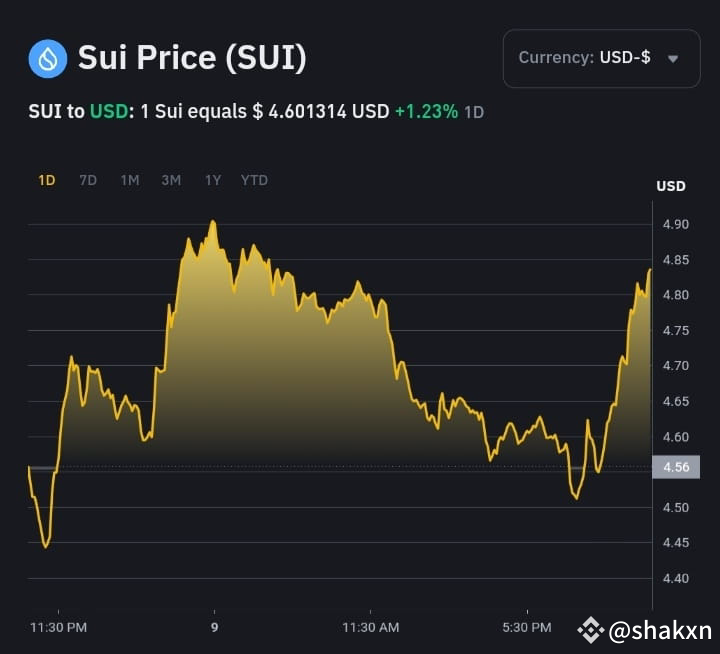The image size is (720, 654).
Task: Select the 3M chart range
Action: point(171,180)
